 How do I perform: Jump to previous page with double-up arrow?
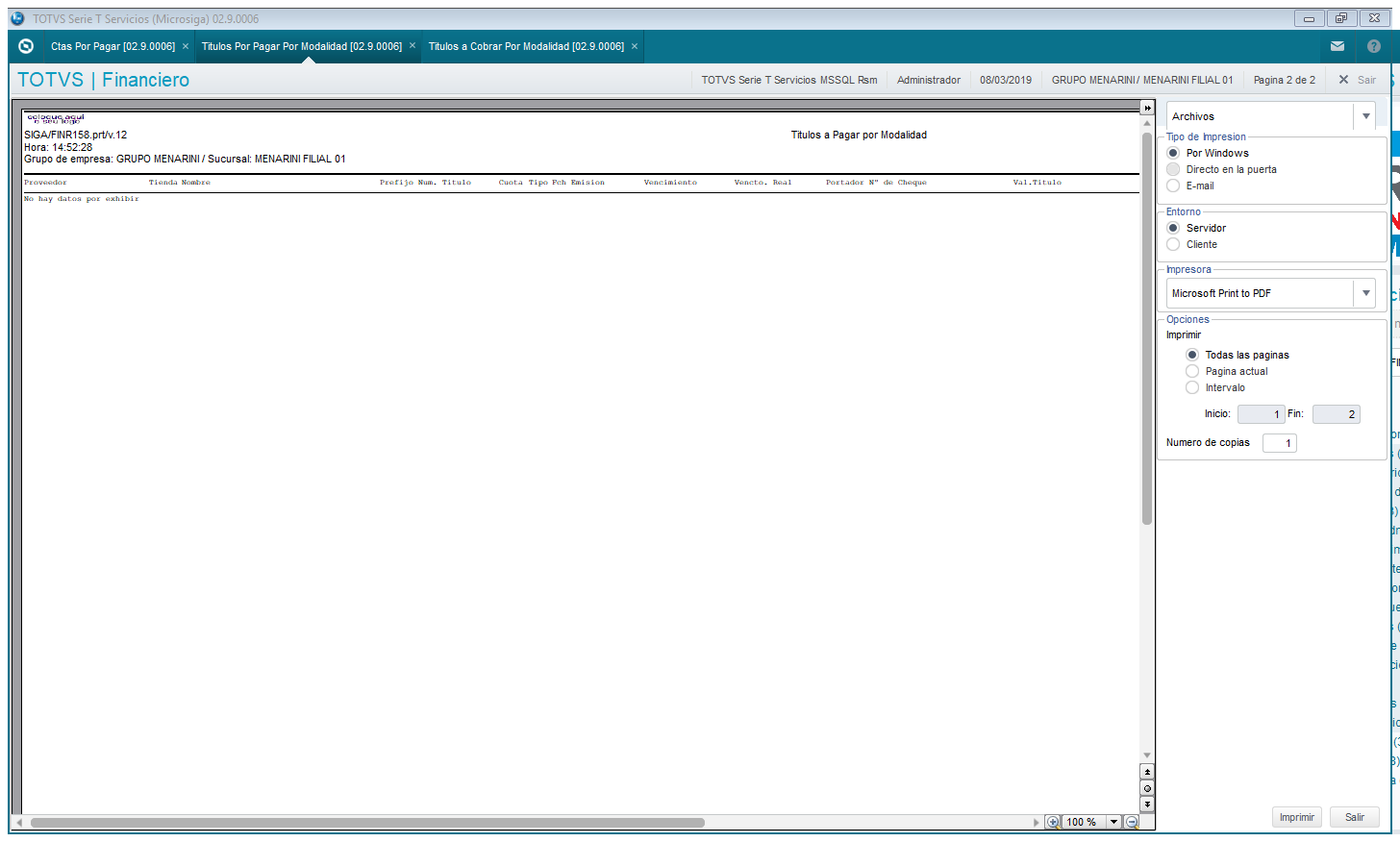pyautogui.click(x=1147, y=772)
